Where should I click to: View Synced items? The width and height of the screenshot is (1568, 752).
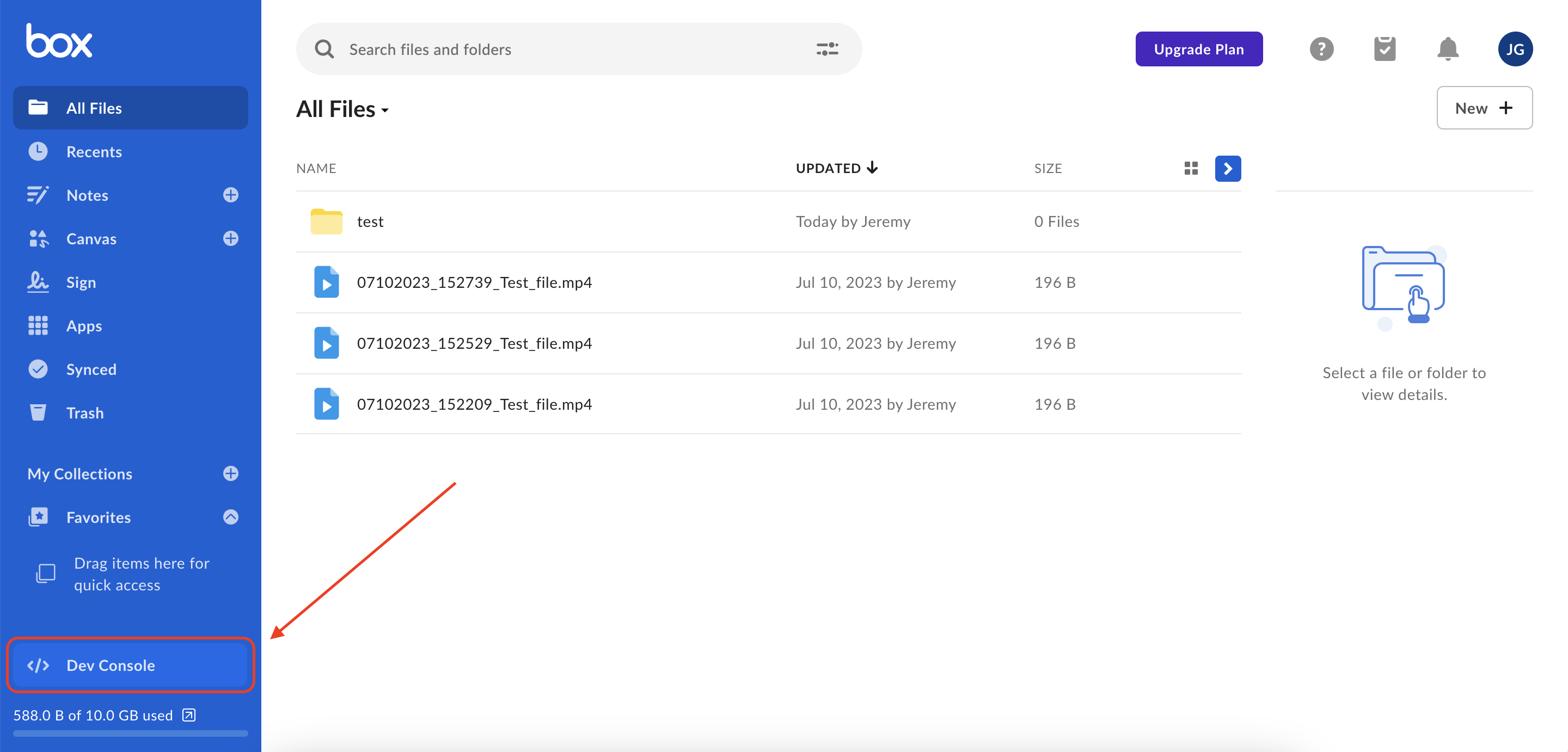[x=91, y=369]
